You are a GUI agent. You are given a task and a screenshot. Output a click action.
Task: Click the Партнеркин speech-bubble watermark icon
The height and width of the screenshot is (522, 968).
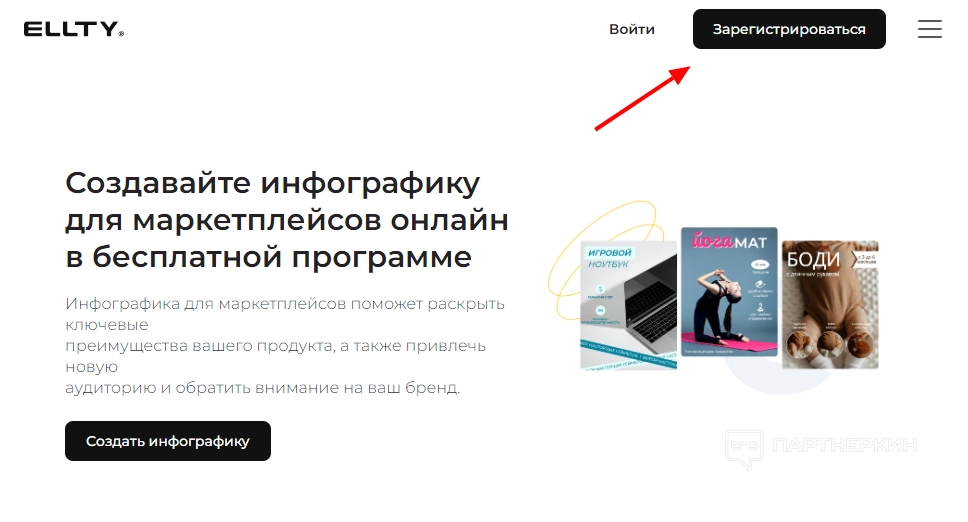pyautogui.click(x=745, y=449)
